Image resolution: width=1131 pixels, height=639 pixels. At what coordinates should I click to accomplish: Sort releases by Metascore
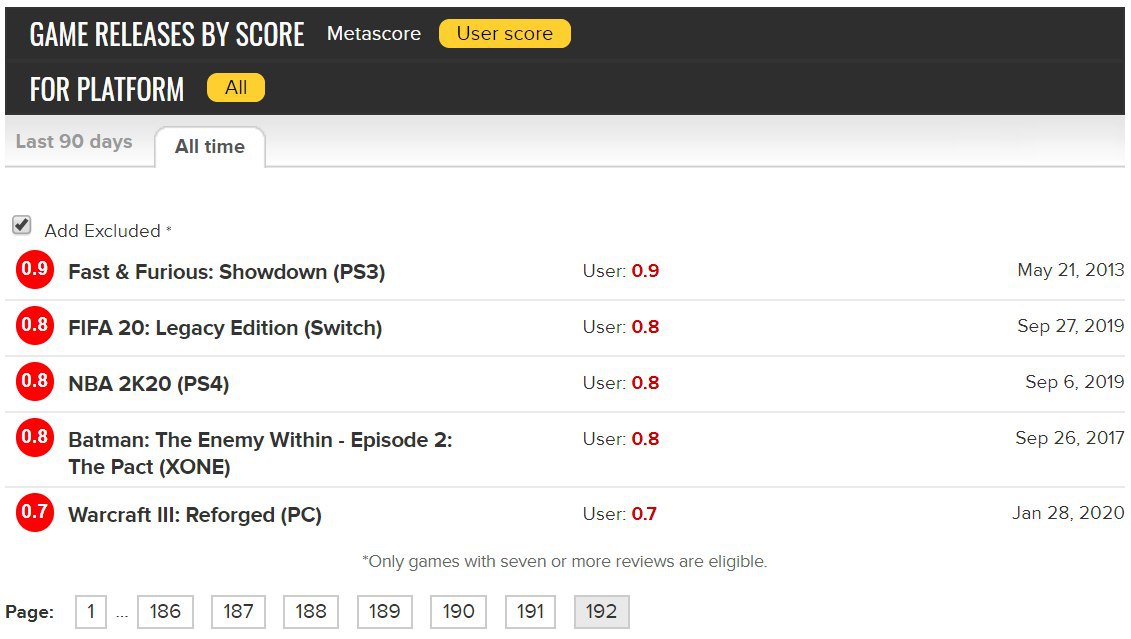pos(374,34)
